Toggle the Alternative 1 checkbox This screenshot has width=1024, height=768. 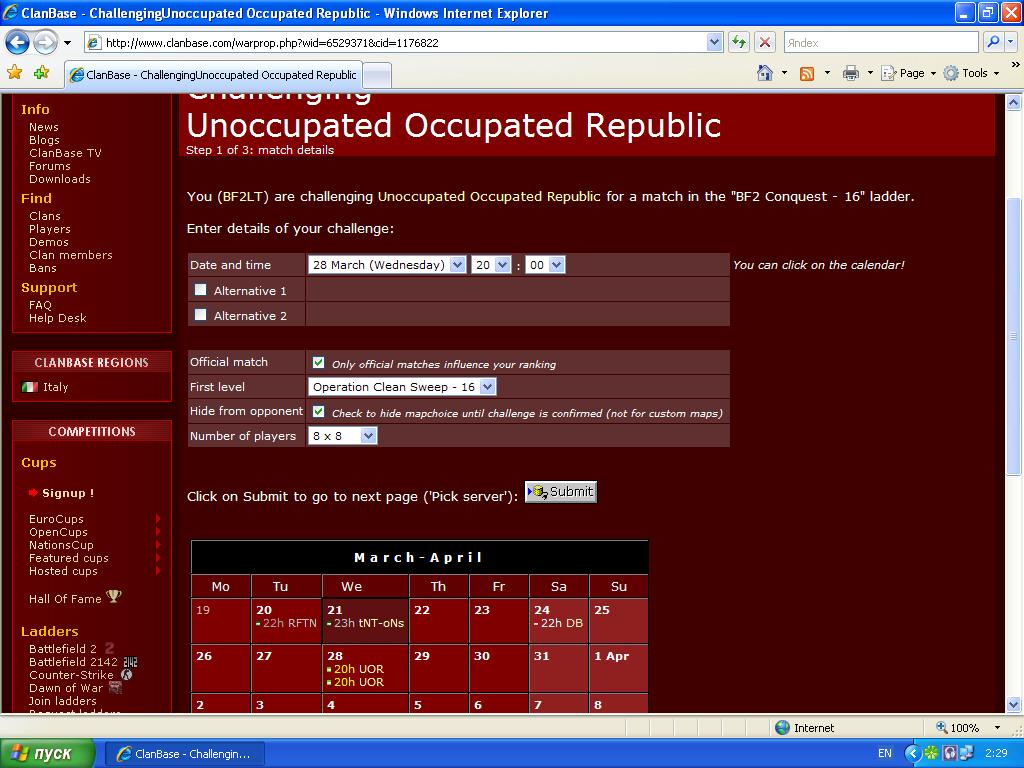click(x=200, y=289)
